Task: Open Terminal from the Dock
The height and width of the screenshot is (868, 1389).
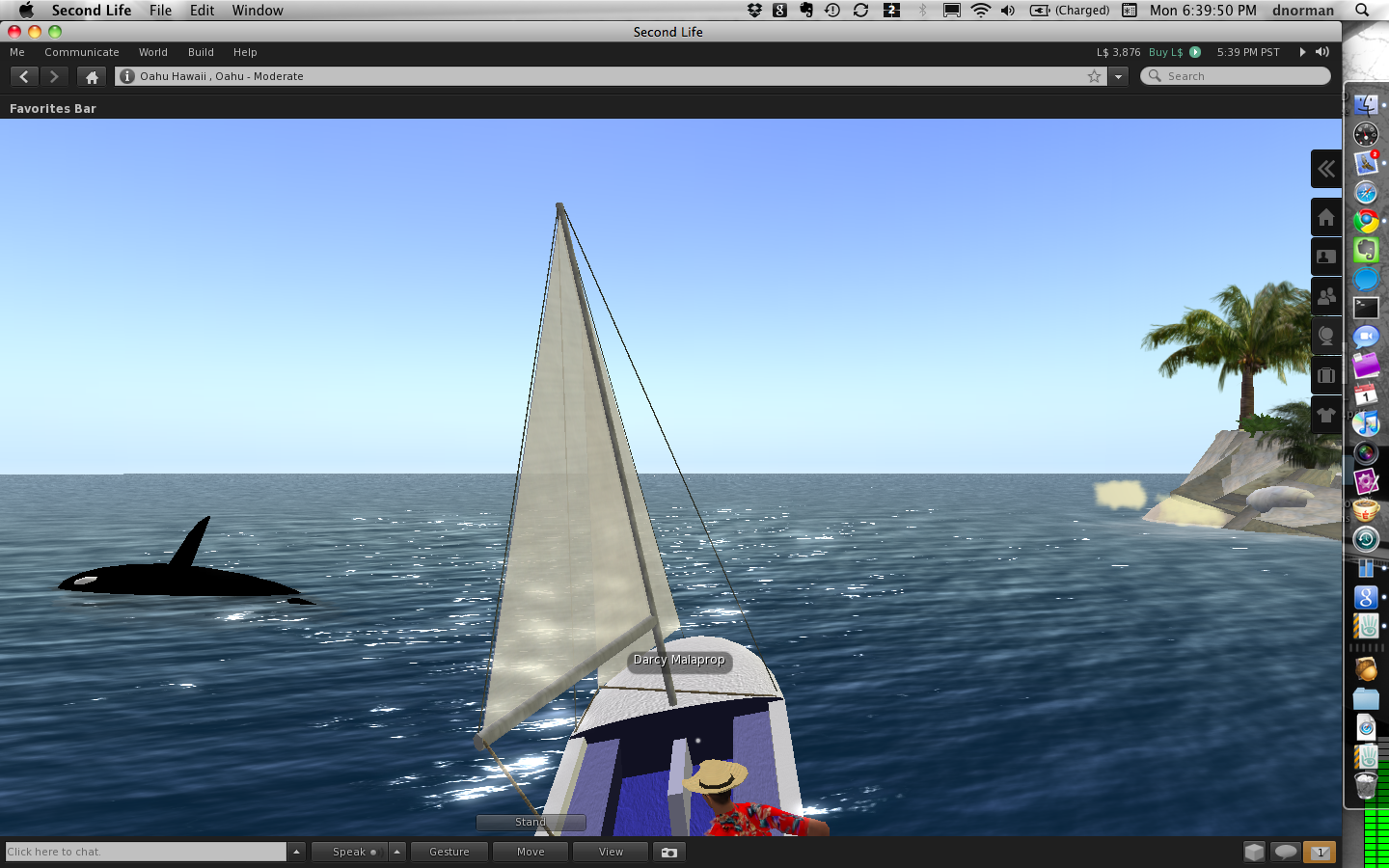Action: (1366, 308)
